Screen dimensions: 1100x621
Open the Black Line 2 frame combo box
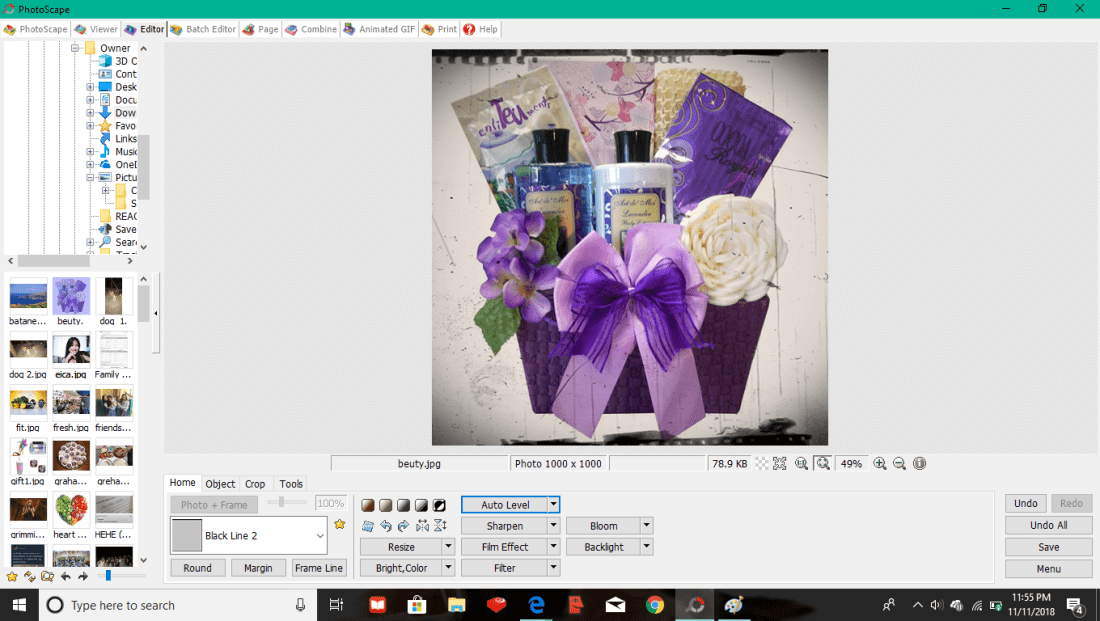[x=248, y=535]
